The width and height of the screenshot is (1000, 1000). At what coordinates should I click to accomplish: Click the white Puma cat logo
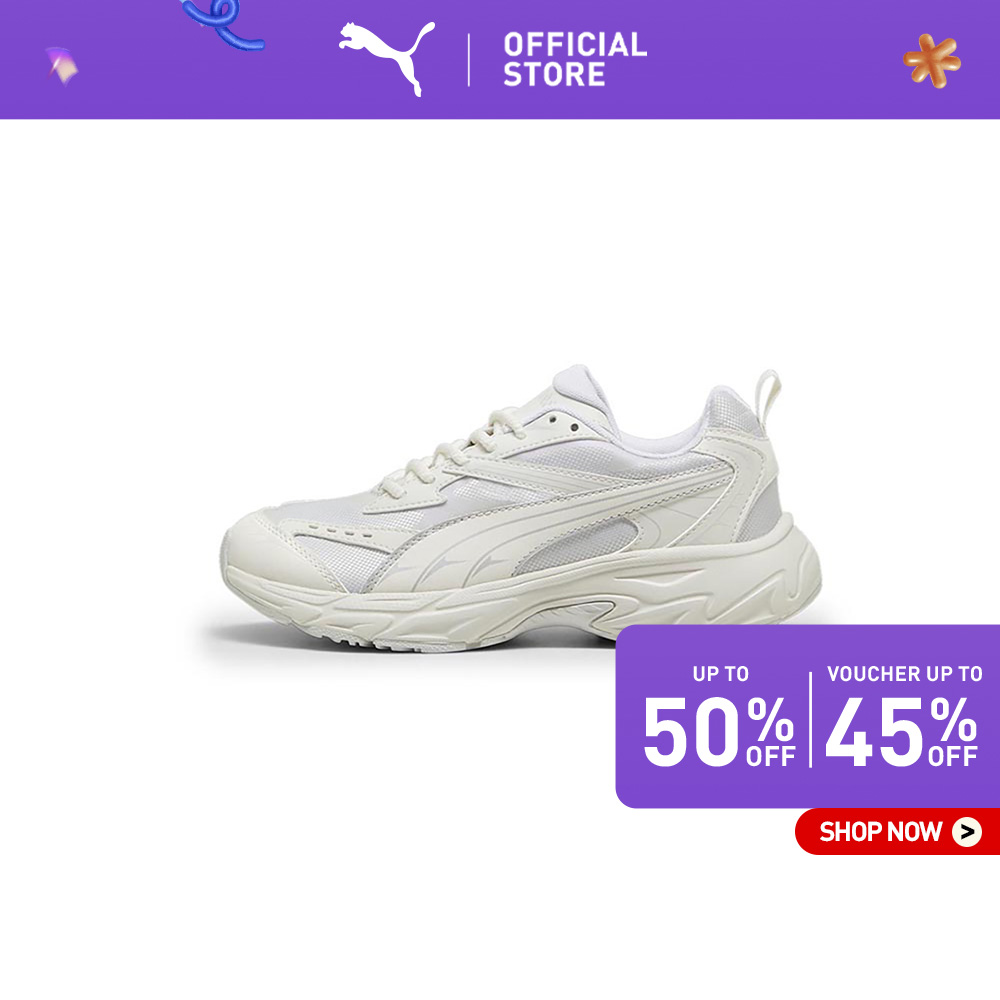(387, 58)
